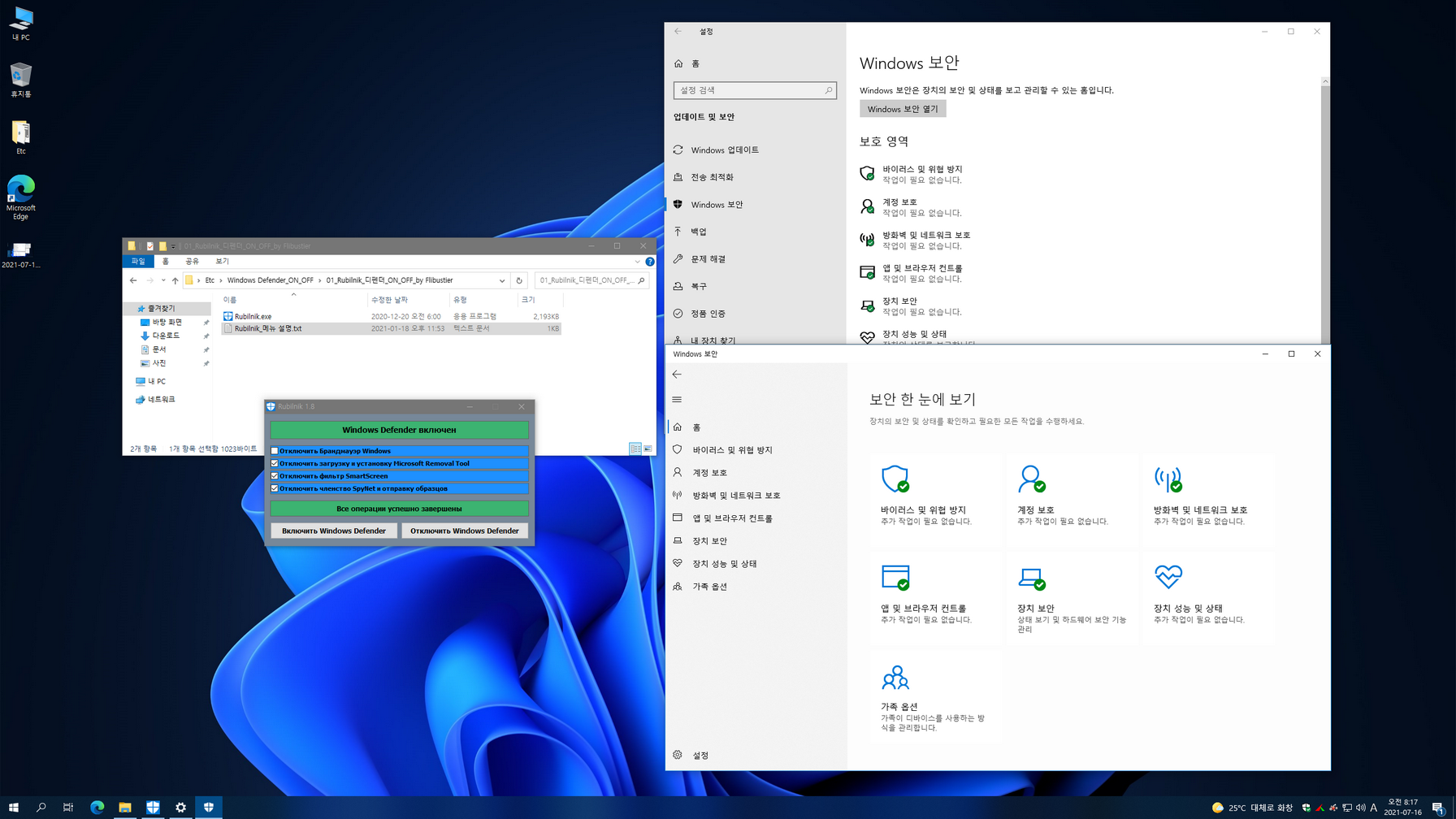The image size is (1456, 819).
Task: Uncheck Отключить фильтр SmartScreen
Action: [275, 476]
